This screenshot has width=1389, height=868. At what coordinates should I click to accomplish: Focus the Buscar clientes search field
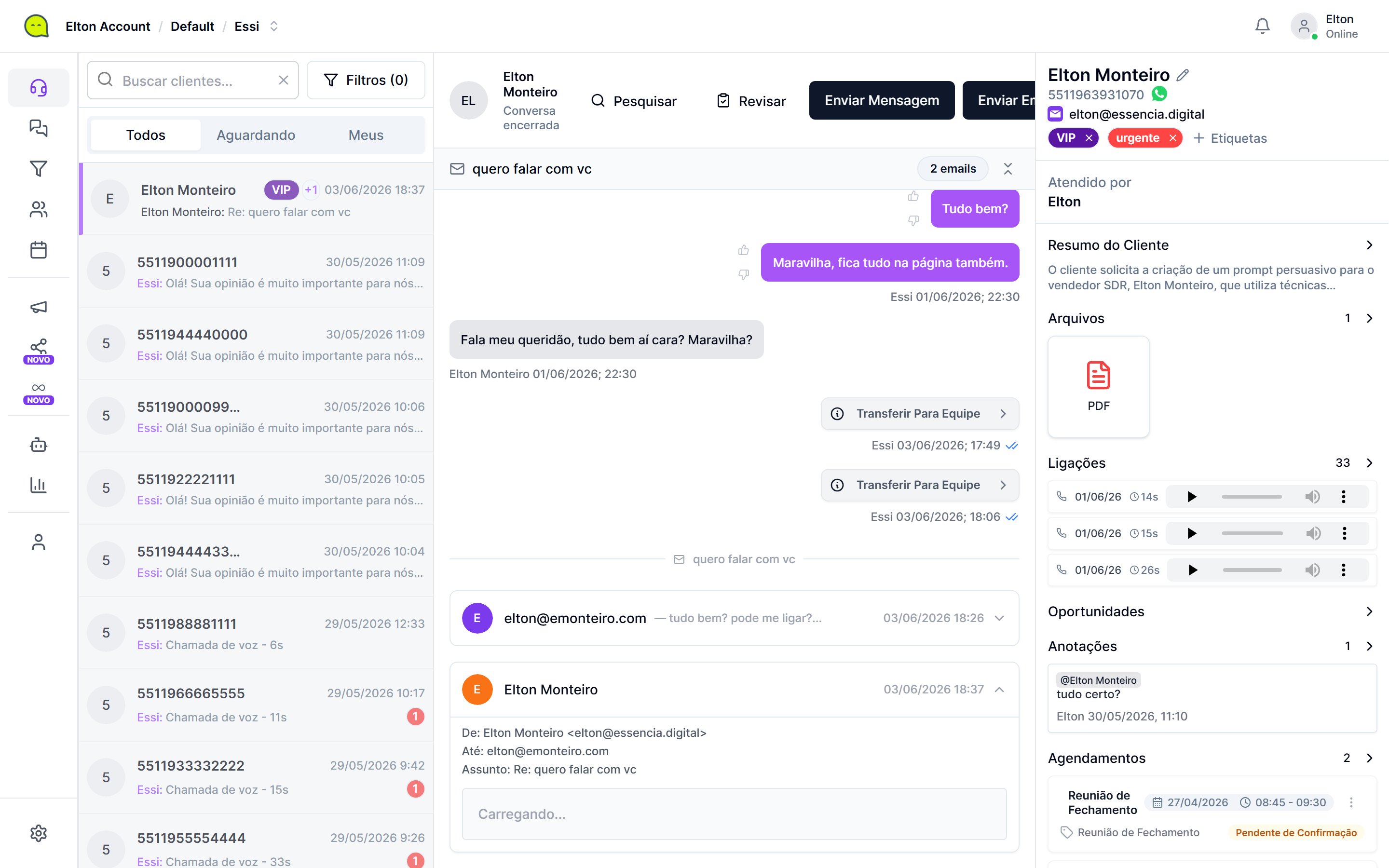(192, 81)
